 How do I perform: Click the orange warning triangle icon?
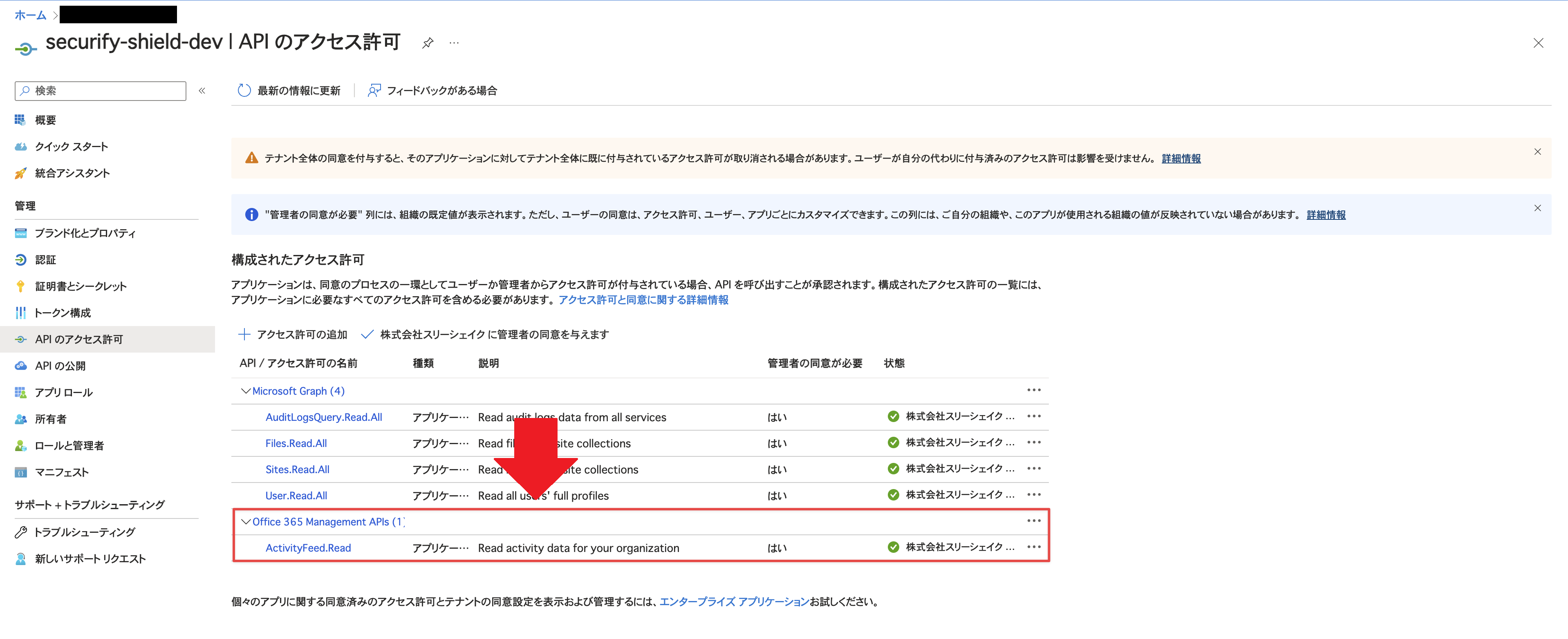pyautogui.click(x=251, y=158)
